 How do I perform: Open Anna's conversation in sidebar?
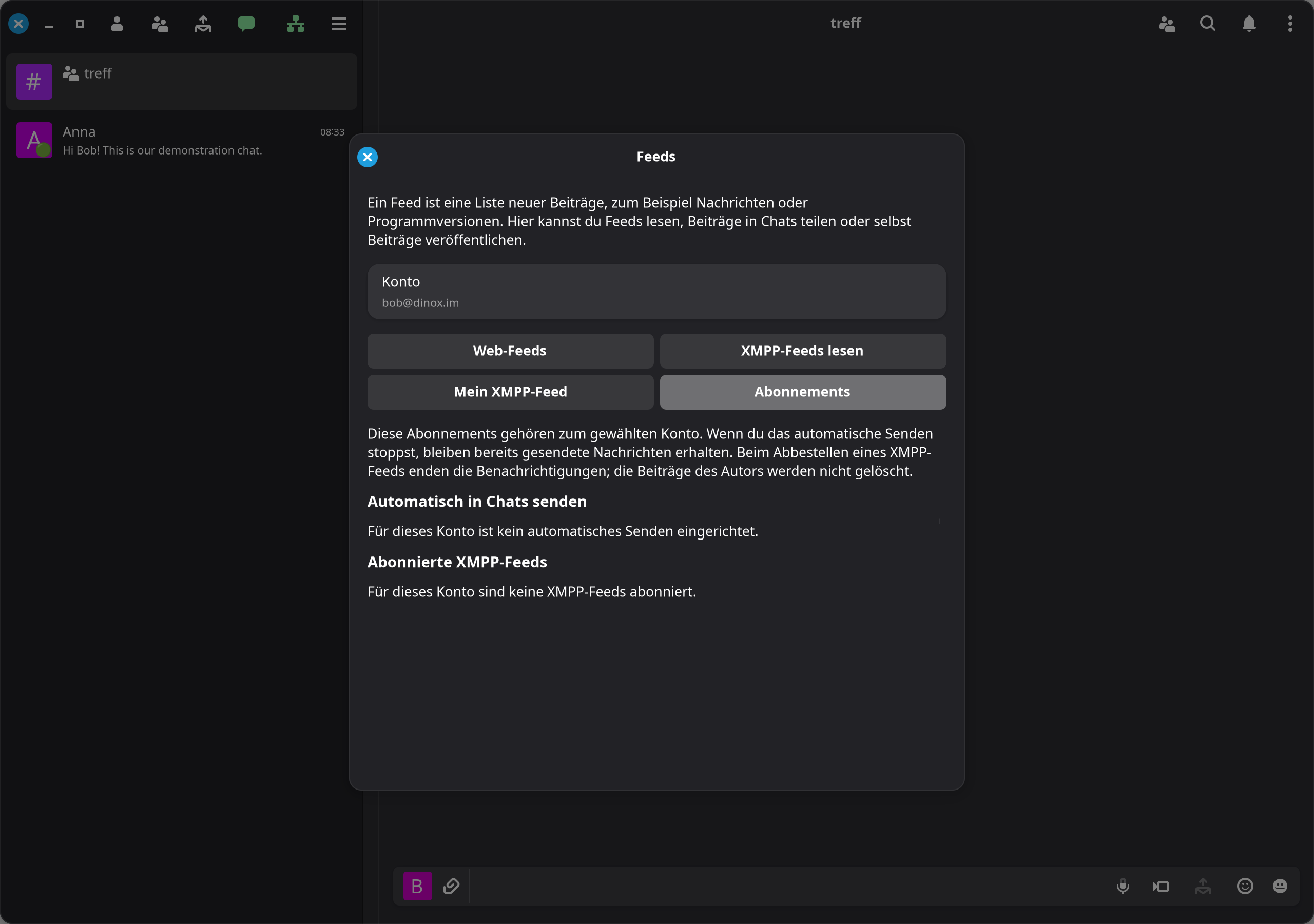pos(181,140)
